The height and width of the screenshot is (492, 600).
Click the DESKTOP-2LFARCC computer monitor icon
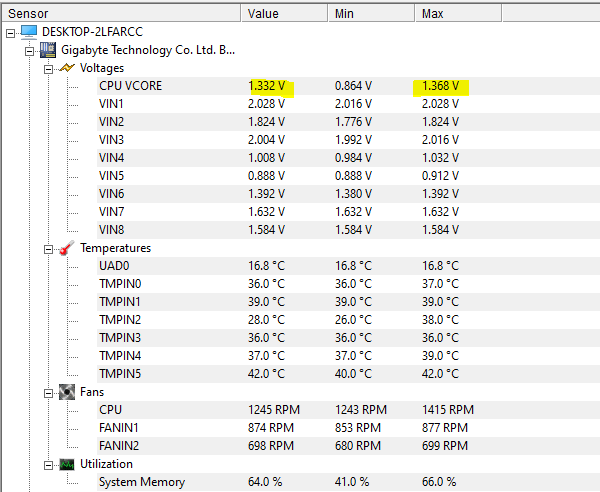click(x=29, y=32)
